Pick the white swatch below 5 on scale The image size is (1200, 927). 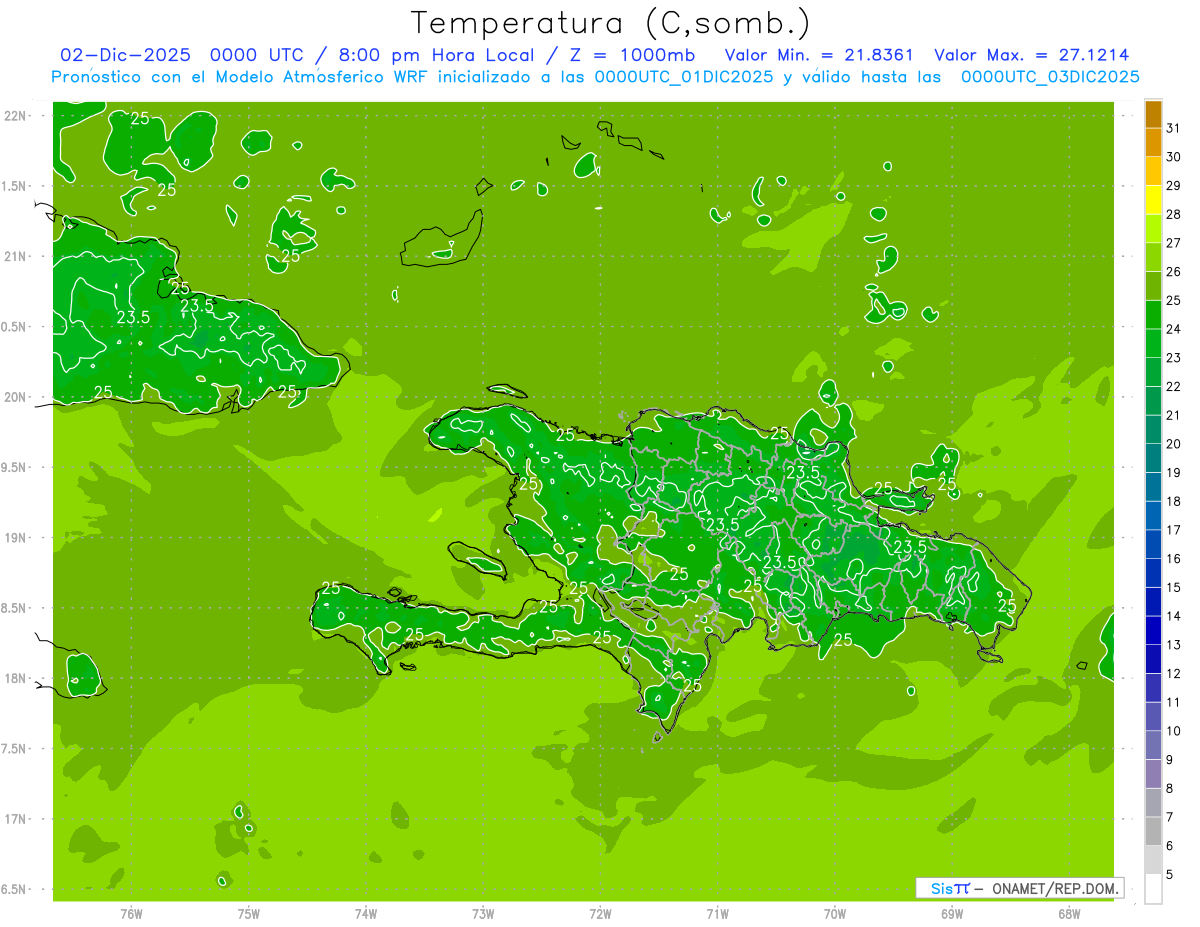(x=1153, y=889)
